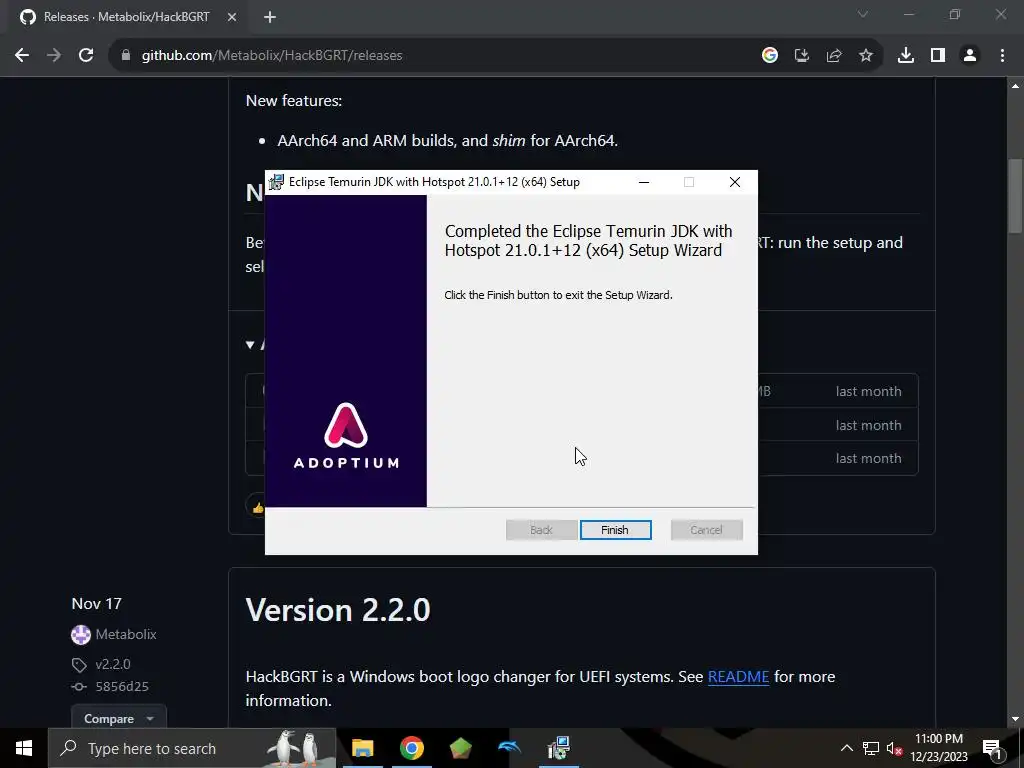The height and width of the screenshot is (768, 1024).
Task: Collapse the Assets disclosure triangle
Action: coord(250,344)
